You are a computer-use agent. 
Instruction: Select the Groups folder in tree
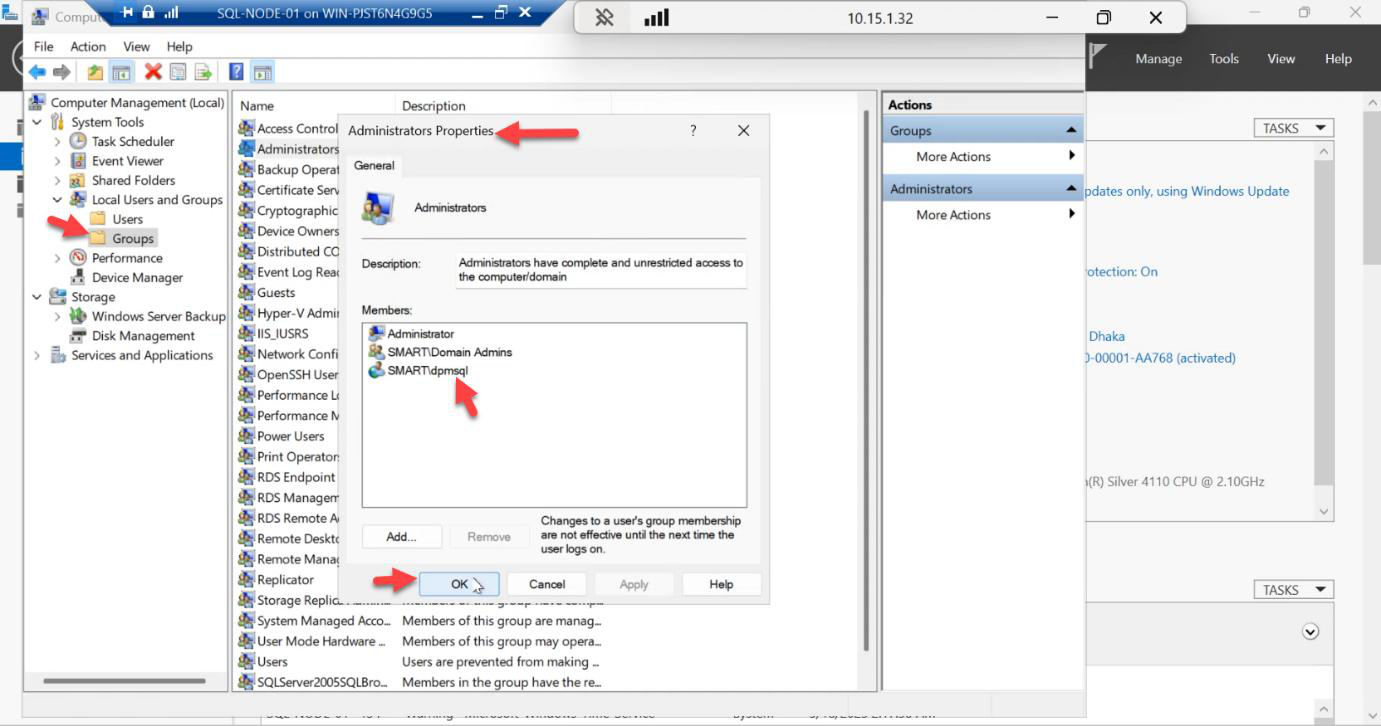[x=122, y=239]
